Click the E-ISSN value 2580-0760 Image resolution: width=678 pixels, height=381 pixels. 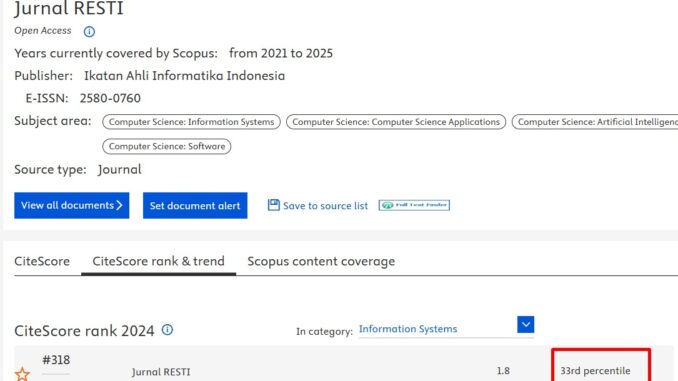point(110,98)
